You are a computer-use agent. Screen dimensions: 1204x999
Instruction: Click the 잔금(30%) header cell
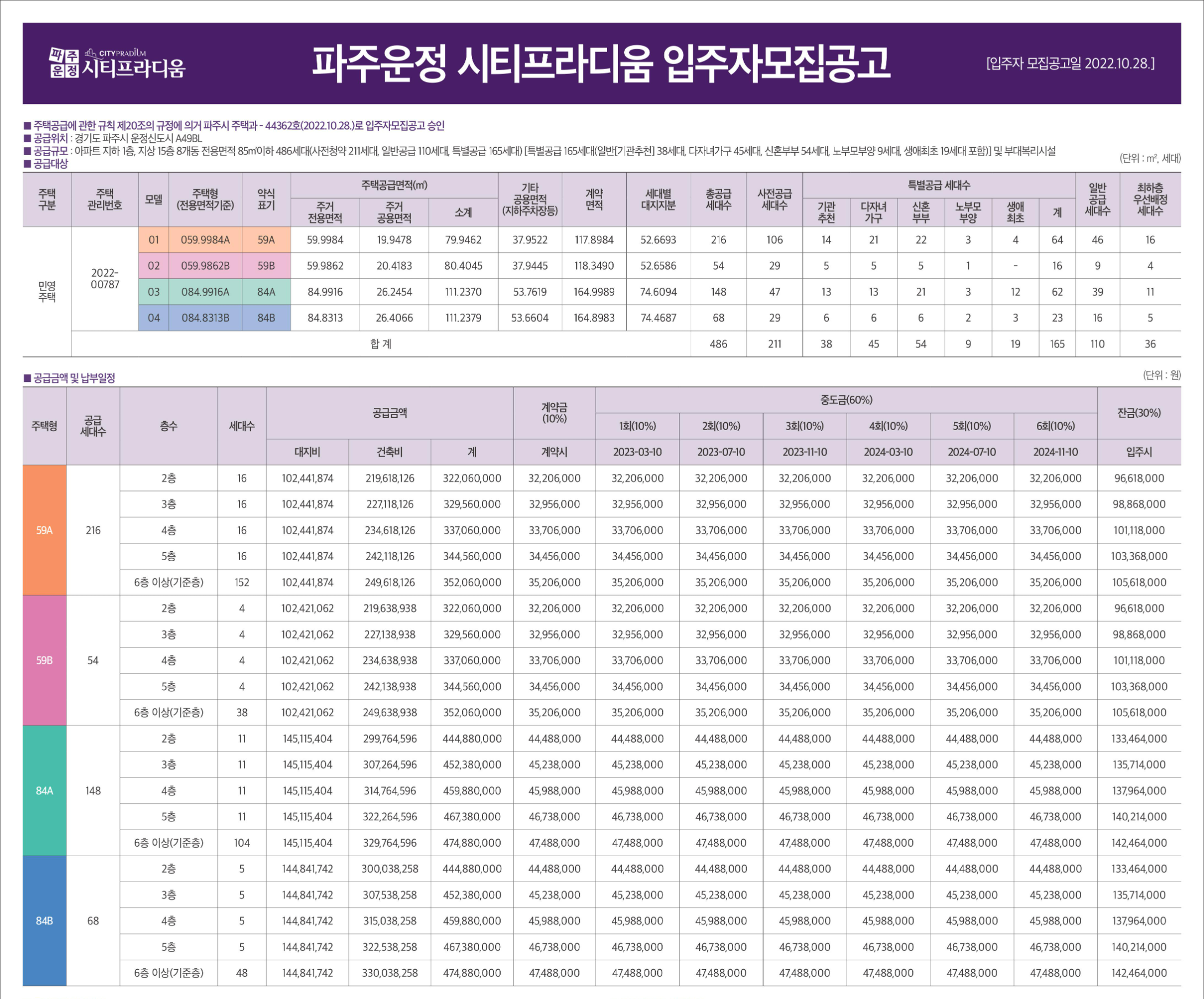(1139, 413)
